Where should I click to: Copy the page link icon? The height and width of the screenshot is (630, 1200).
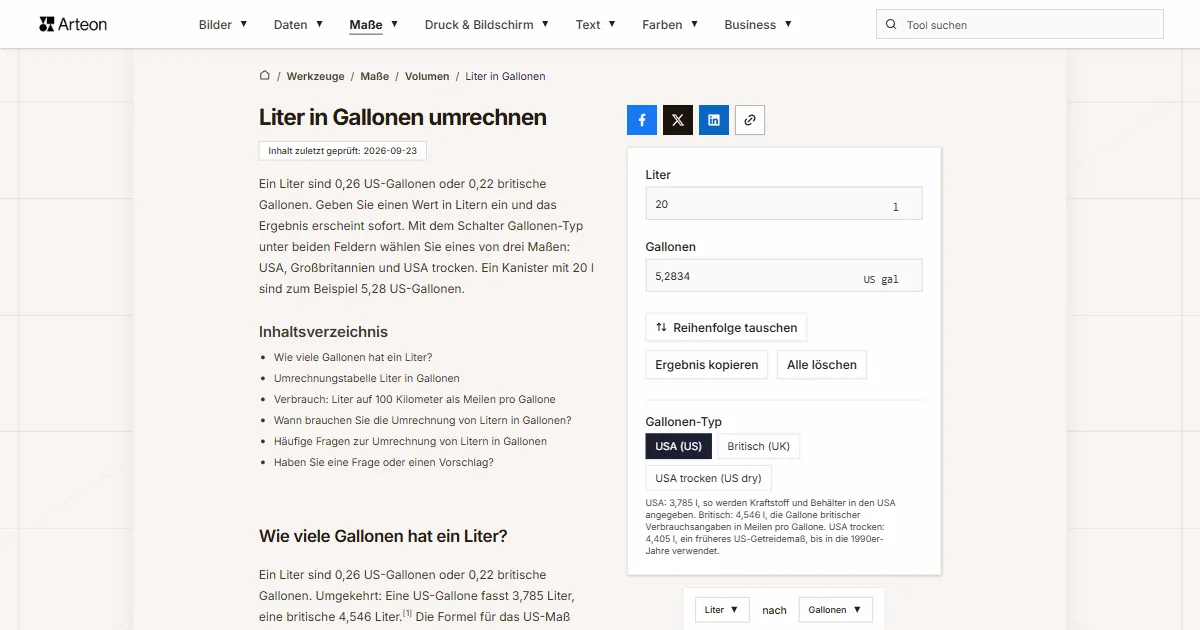pyautogui.click(x=750, y=120)
